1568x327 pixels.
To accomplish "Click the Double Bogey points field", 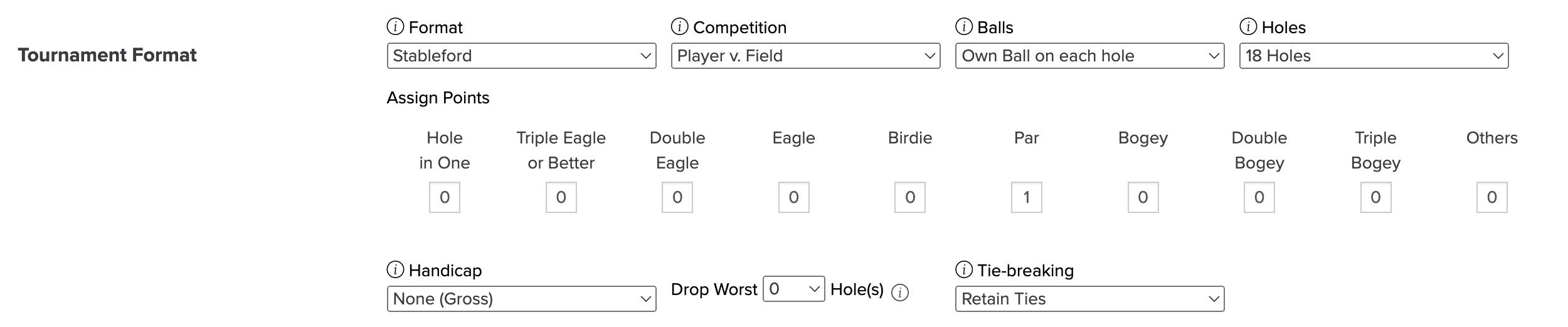I will tap(1259, 197).
